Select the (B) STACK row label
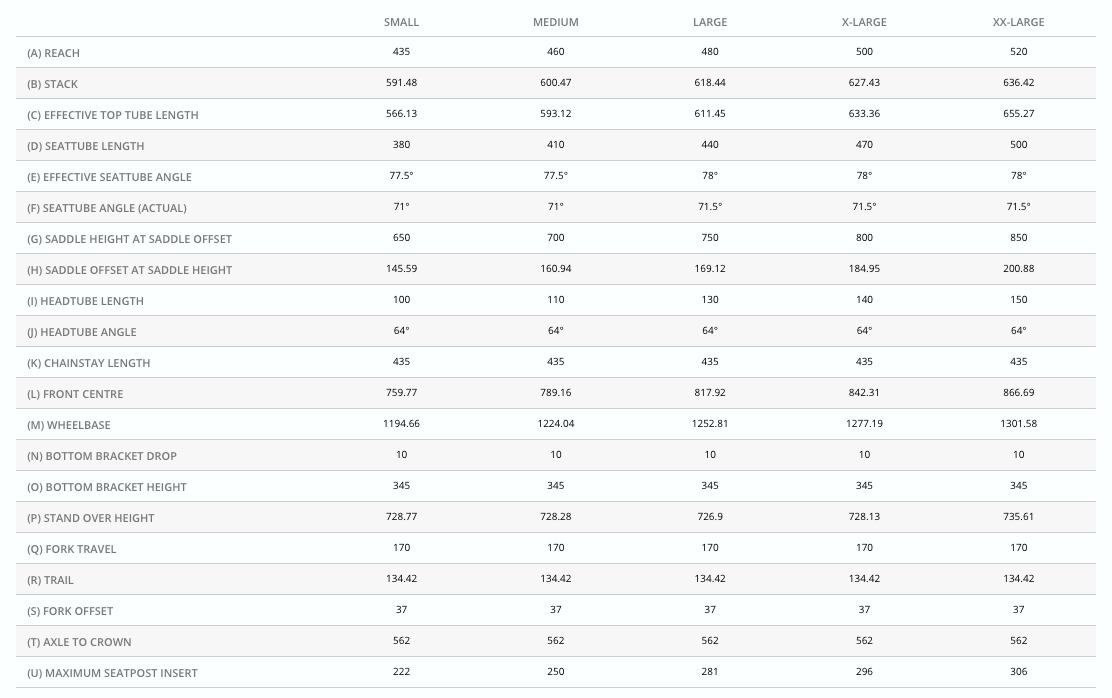Viewport: 1112px width, 698px height. tap(52, 84)
